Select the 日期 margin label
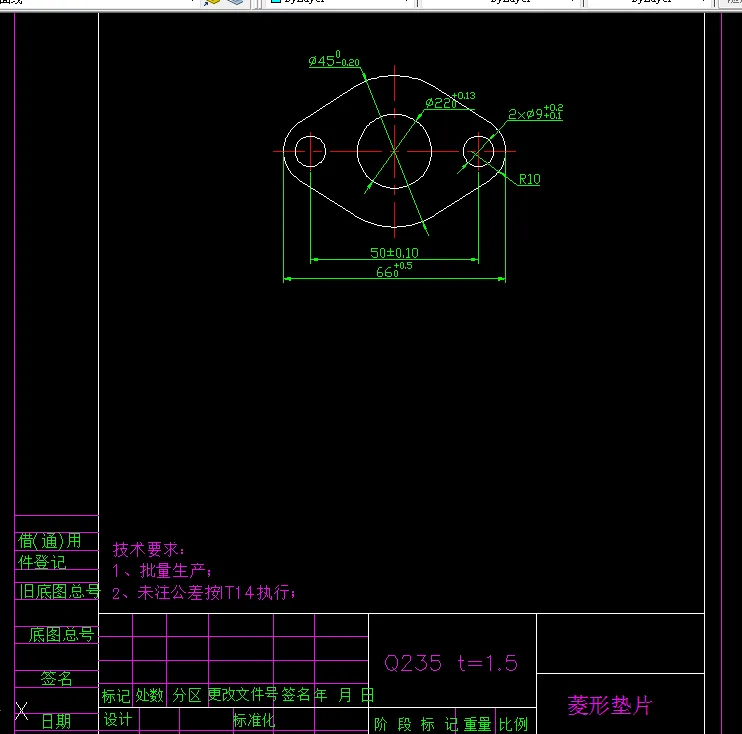Viewport: 742px width, 734px height. coord(56,721)
